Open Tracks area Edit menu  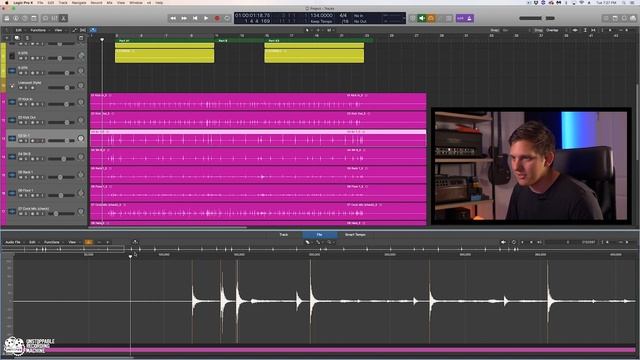point(19,30)
